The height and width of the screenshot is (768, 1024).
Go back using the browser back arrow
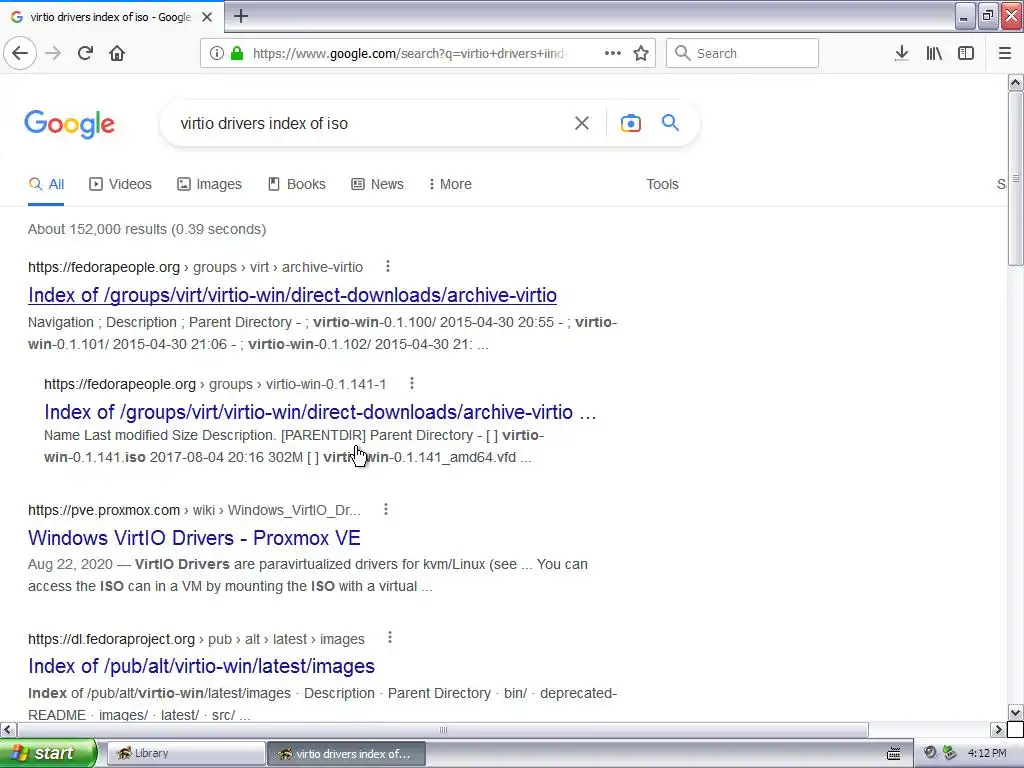20,53
